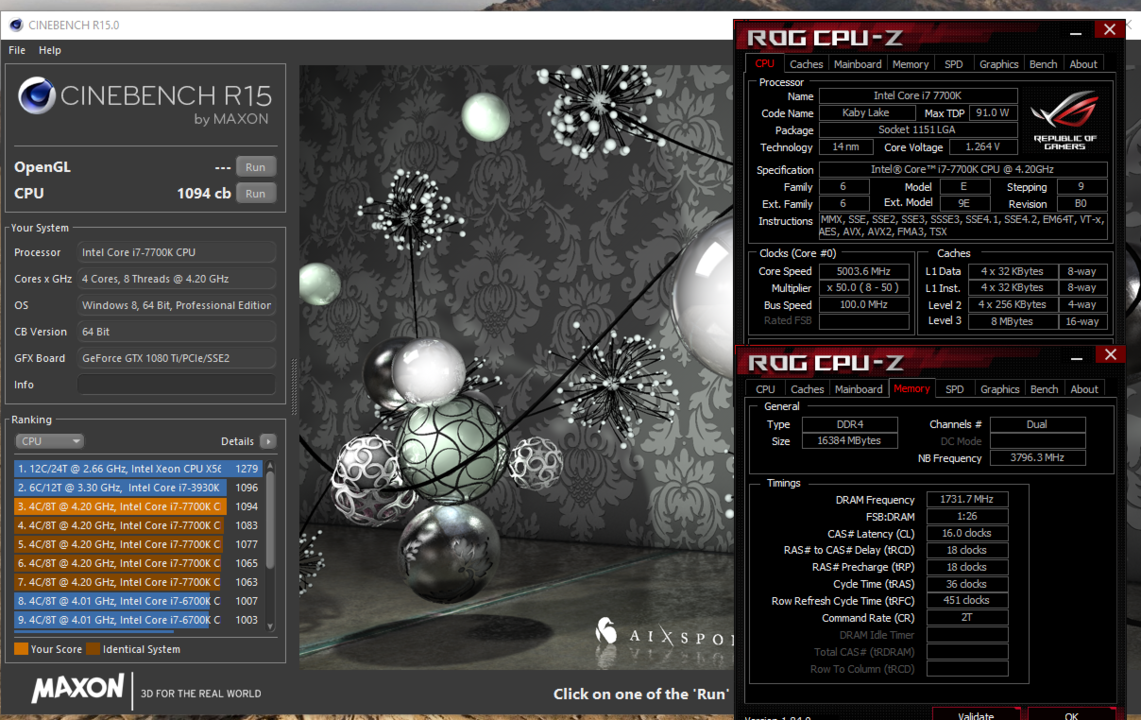This screenshot has height=720, width=1141.
Task: Open About tab in upper CPU-Z
Action: click(x=1083, y=64)
